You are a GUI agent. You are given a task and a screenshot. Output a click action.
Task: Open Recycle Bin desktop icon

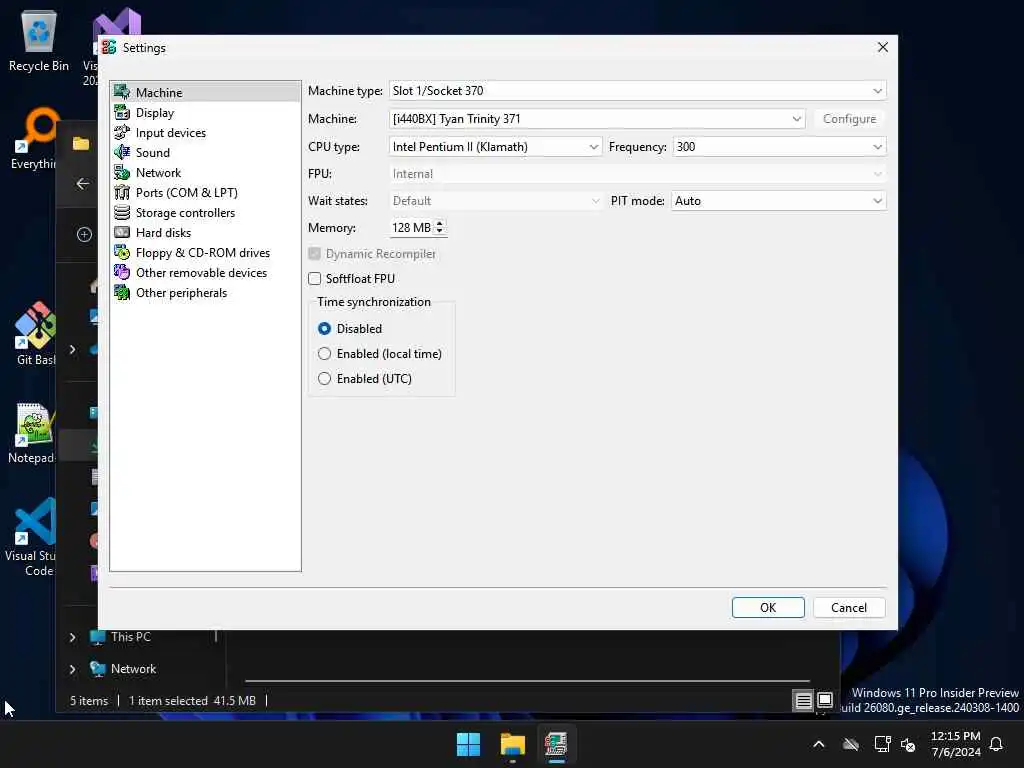click(39, 40)
